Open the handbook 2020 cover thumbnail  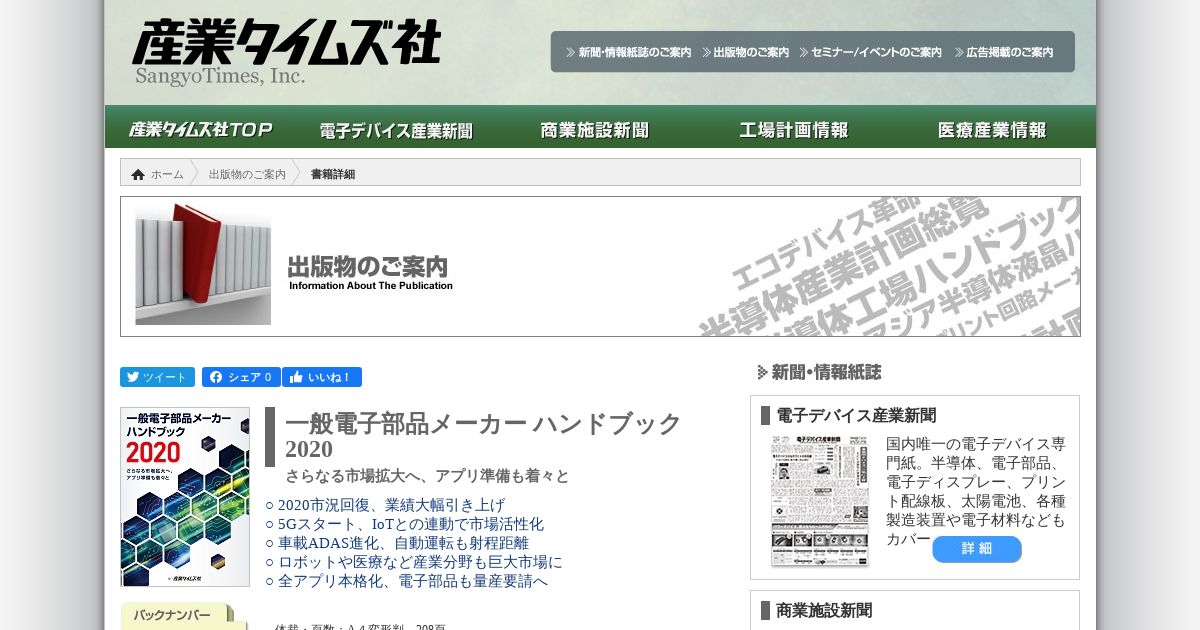pos(185,497)
